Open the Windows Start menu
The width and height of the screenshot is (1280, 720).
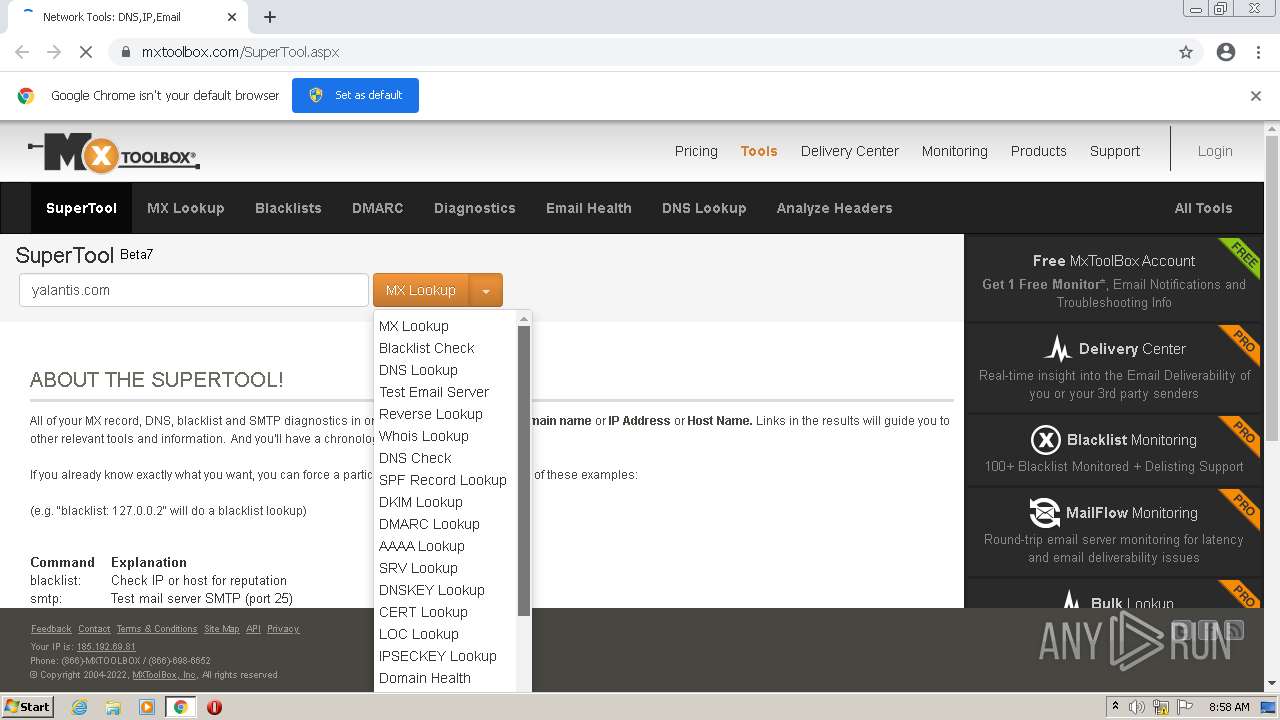pos(28,707)
